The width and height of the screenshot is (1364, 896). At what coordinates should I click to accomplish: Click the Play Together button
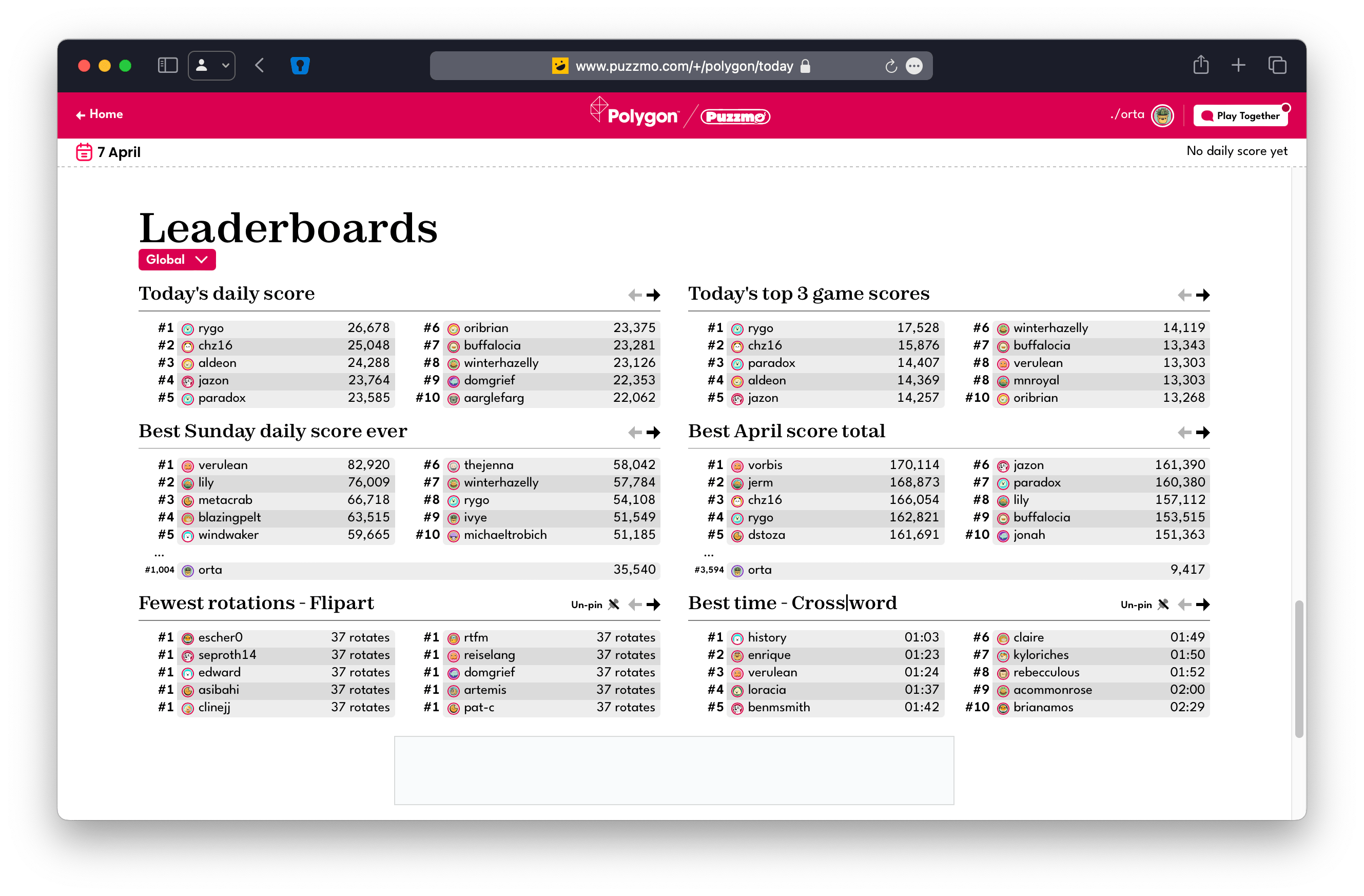(1241, 115)
